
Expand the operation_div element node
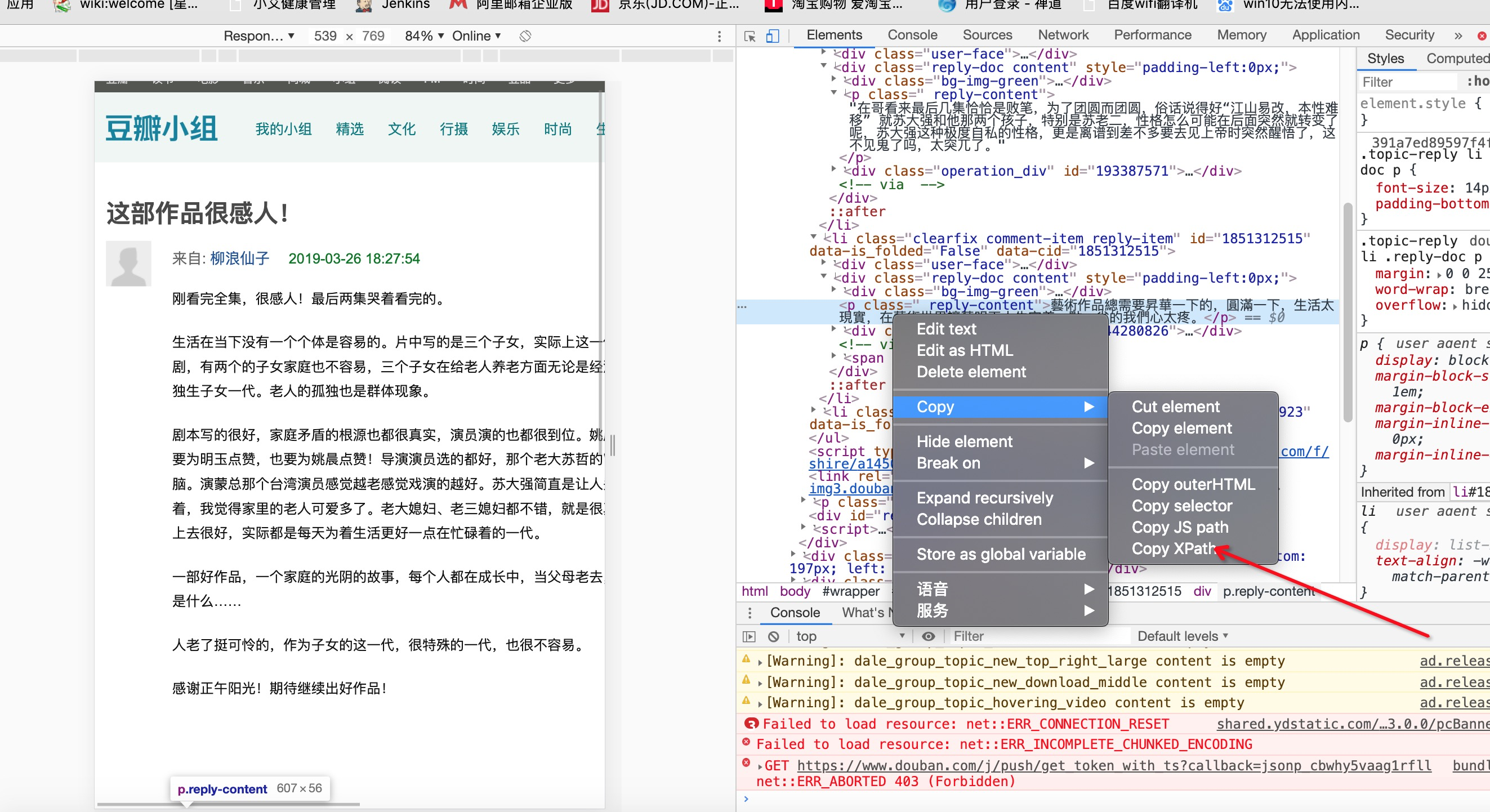click(833, 169)
